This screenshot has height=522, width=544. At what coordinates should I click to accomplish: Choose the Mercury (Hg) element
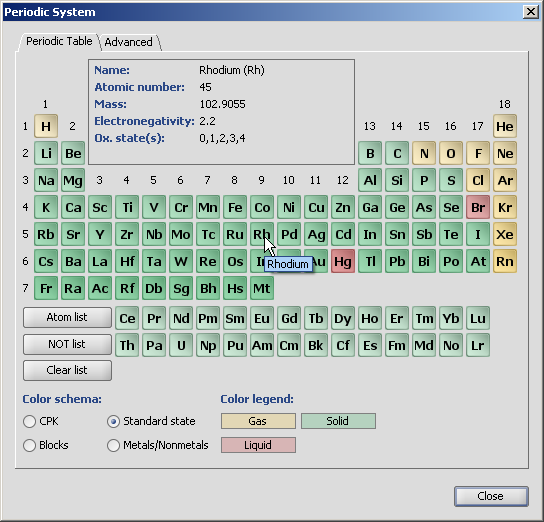(343, 261)
